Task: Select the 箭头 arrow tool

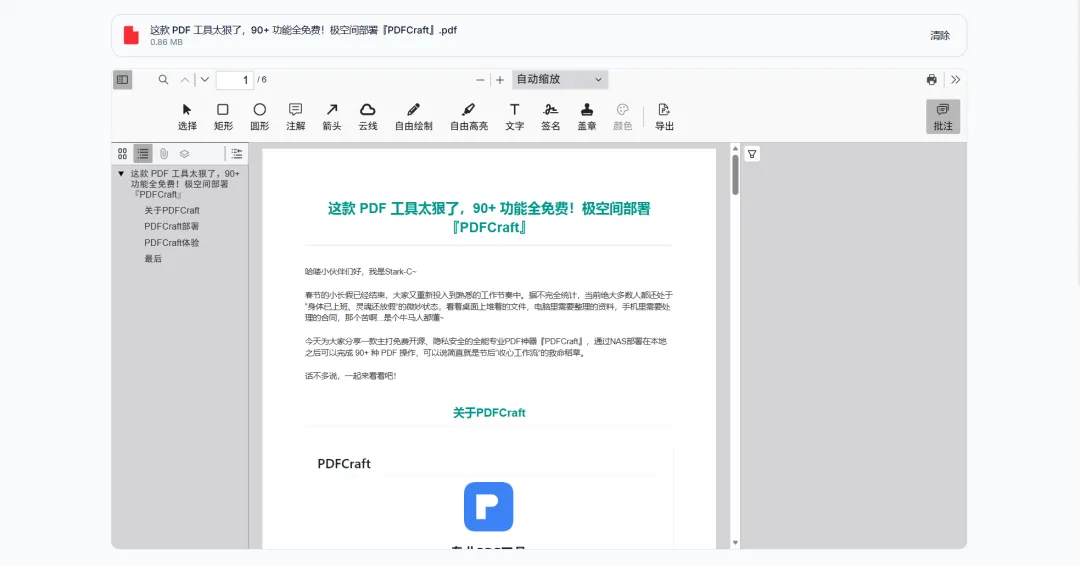Action: 332,117
